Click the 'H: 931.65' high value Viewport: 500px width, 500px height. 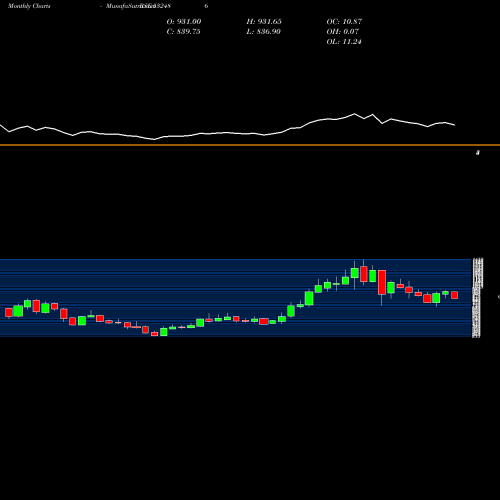(264, 21)
